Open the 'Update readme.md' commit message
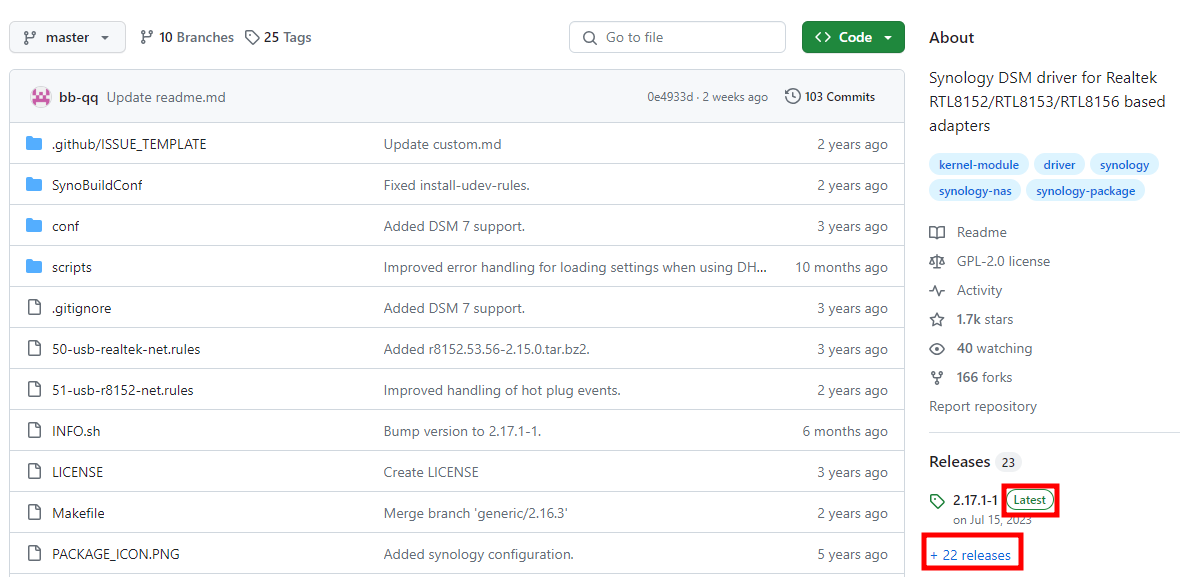Image resolution: width=1180 pixels, height=577 pixels. coord(166,97)
